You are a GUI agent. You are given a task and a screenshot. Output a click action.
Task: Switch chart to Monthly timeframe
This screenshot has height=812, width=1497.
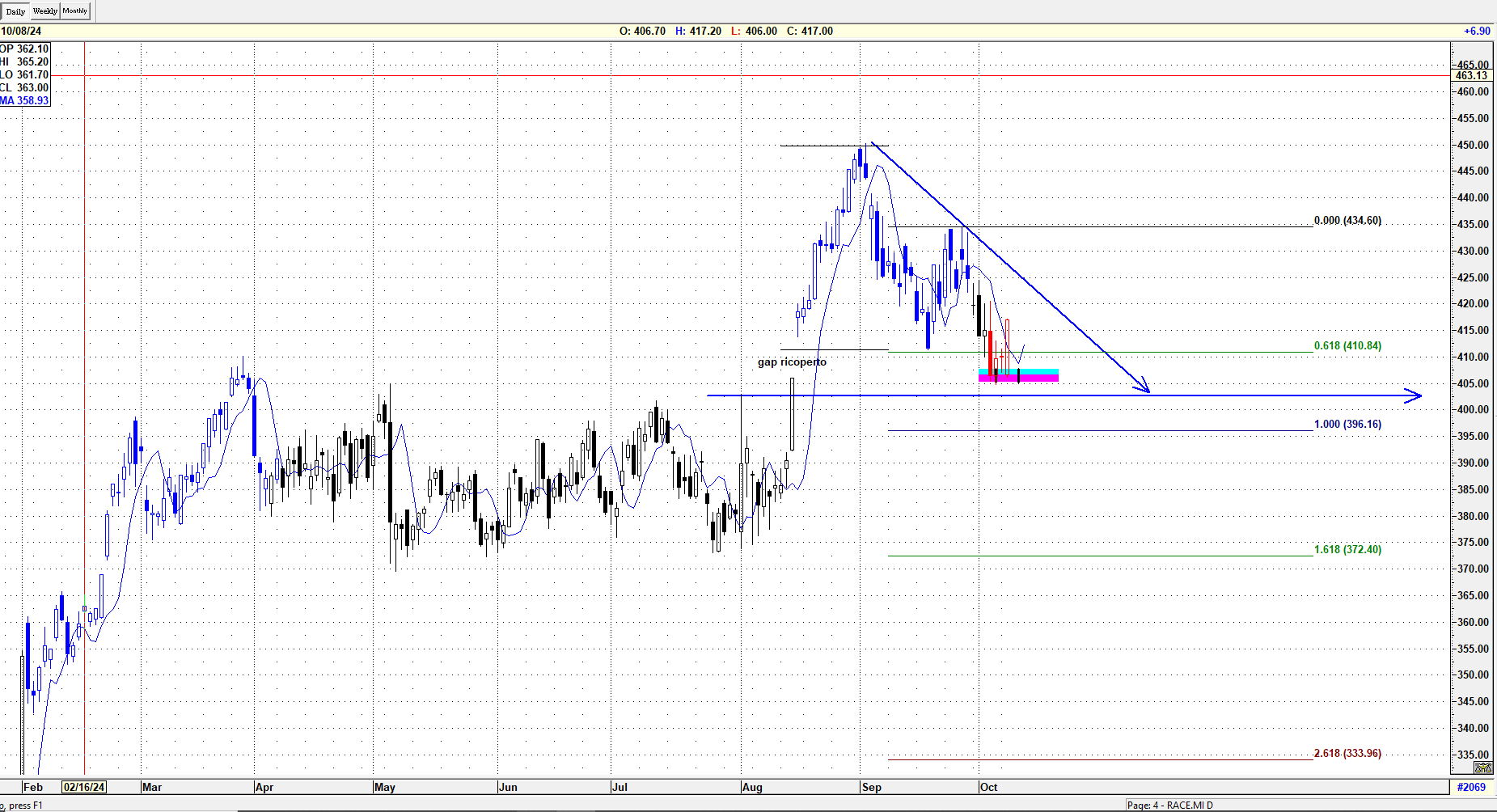(x=74, y=11)
